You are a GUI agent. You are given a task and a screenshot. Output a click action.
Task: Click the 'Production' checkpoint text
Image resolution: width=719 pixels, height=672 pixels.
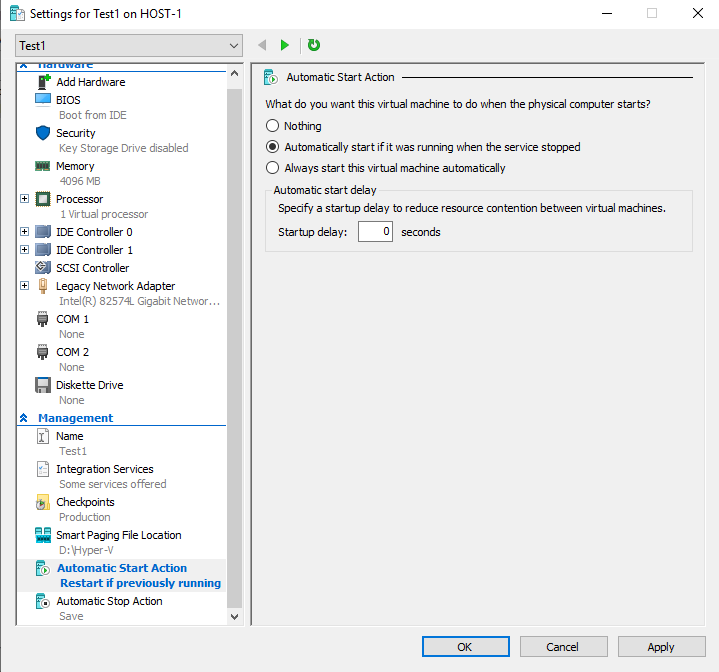85,517
